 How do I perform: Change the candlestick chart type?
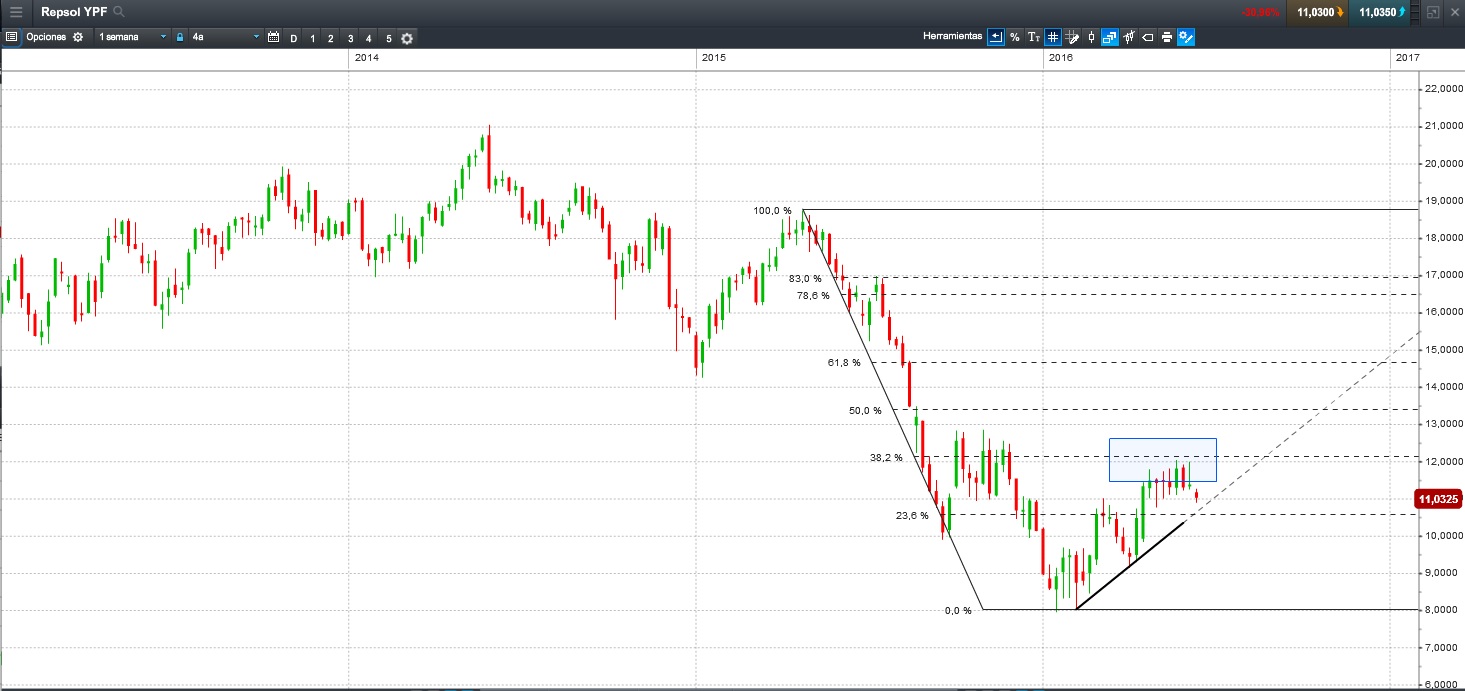(x=1091, y=37)
